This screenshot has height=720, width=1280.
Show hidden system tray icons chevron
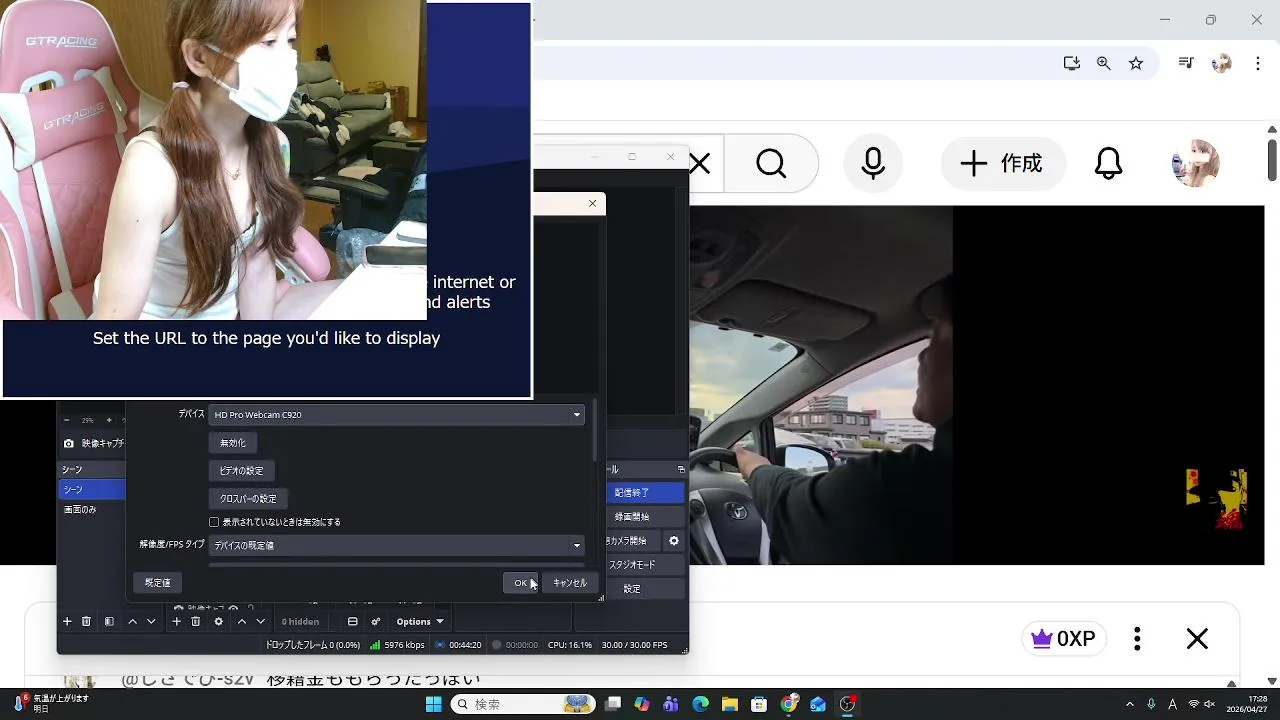[x=1130, y=704]
